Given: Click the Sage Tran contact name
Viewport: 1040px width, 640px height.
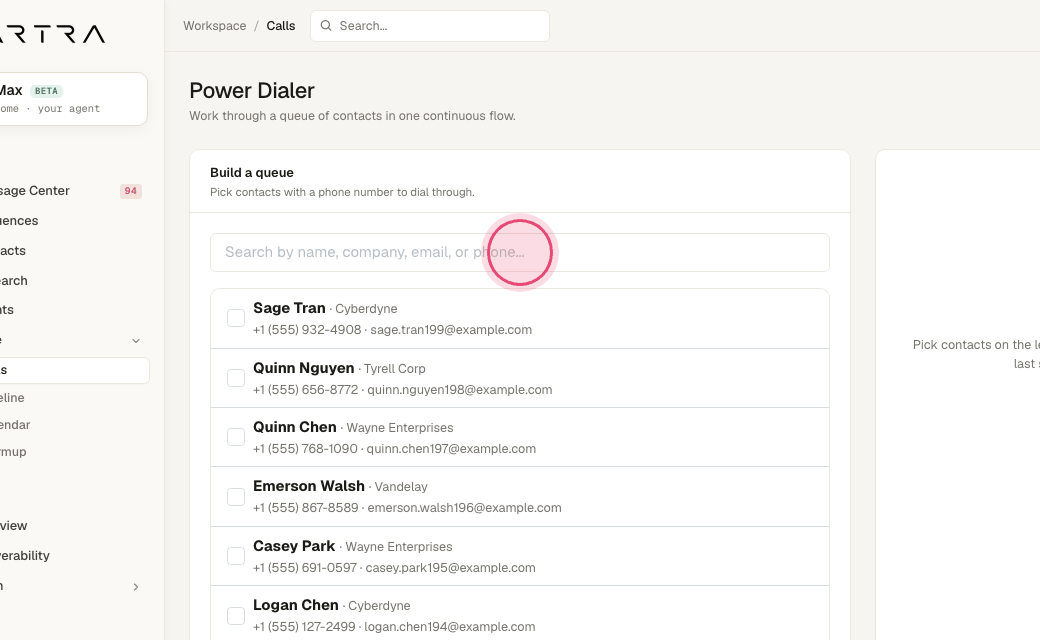Looking at the screenshot, I should 289,308.
